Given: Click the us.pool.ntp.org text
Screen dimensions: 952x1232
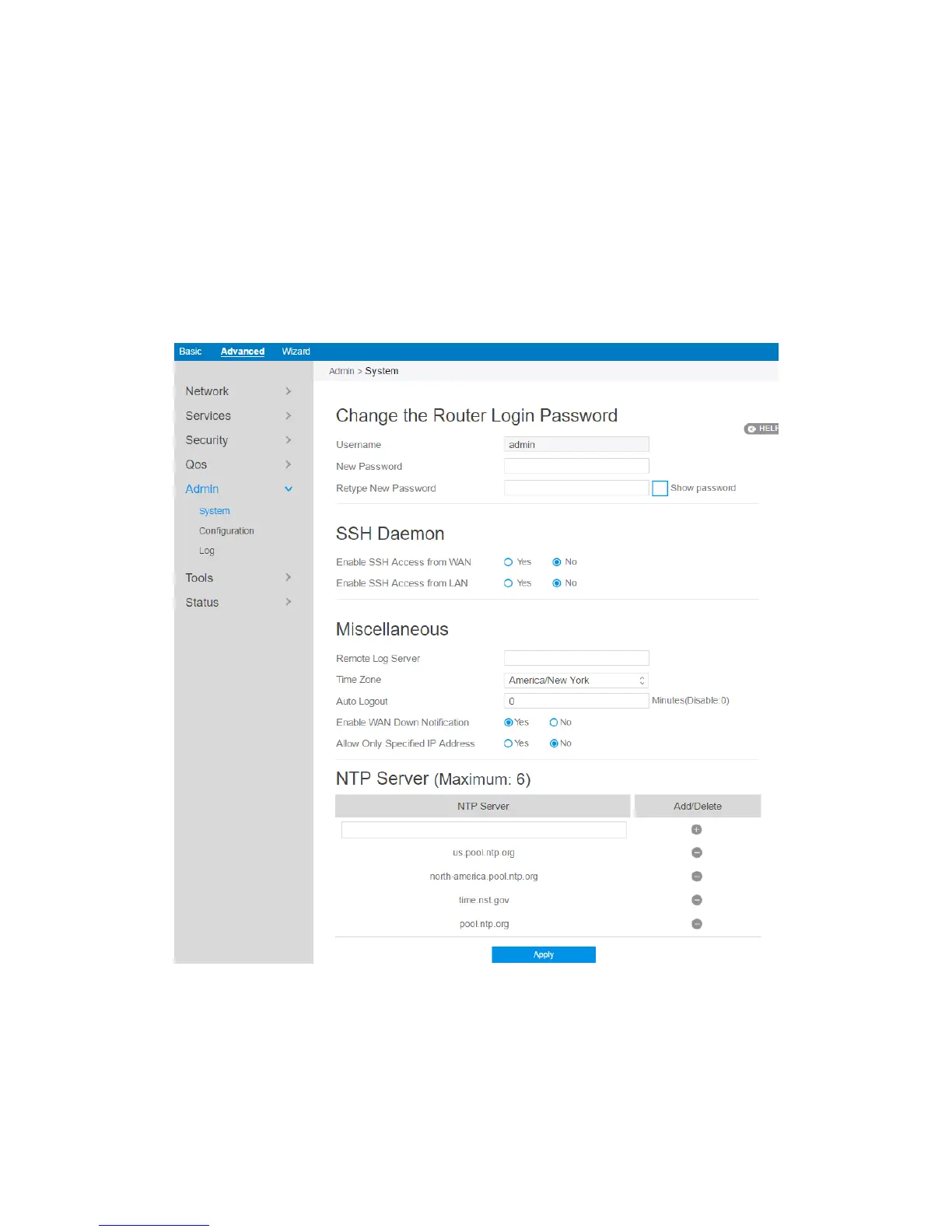Looking at the screenshot, I should click(484, 852).
